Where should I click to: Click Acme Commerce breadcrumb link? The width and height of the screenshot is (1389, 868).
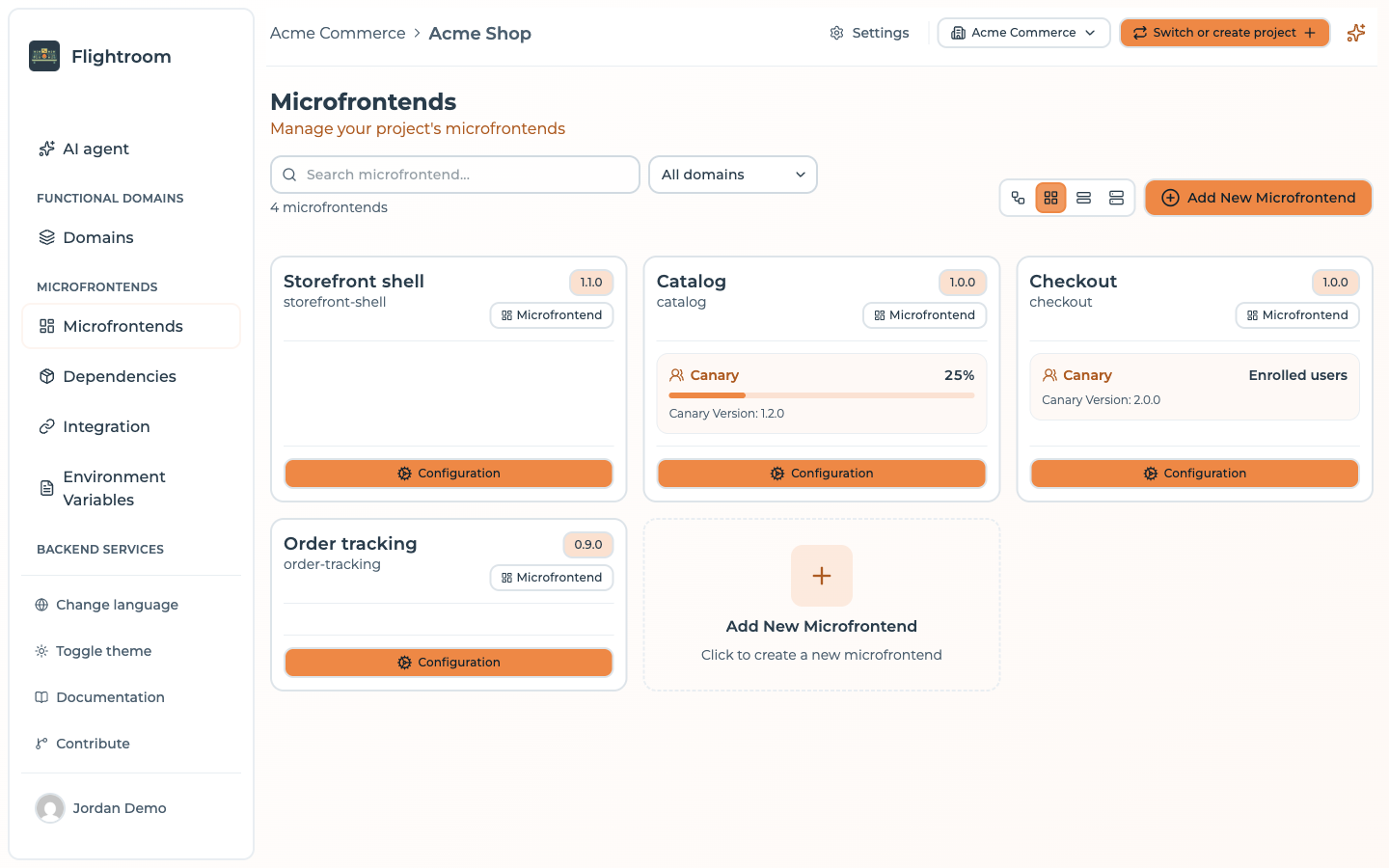tap(338, 33)
